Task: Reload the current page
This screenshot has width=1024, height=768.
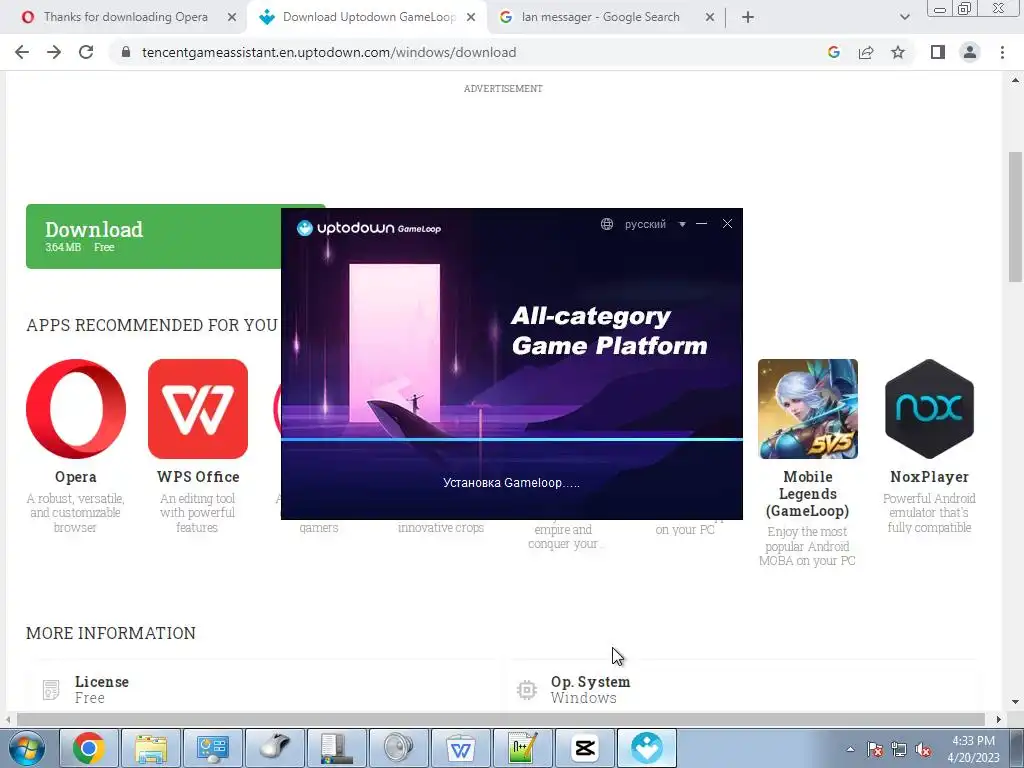Action: click(x=86, y=52)
